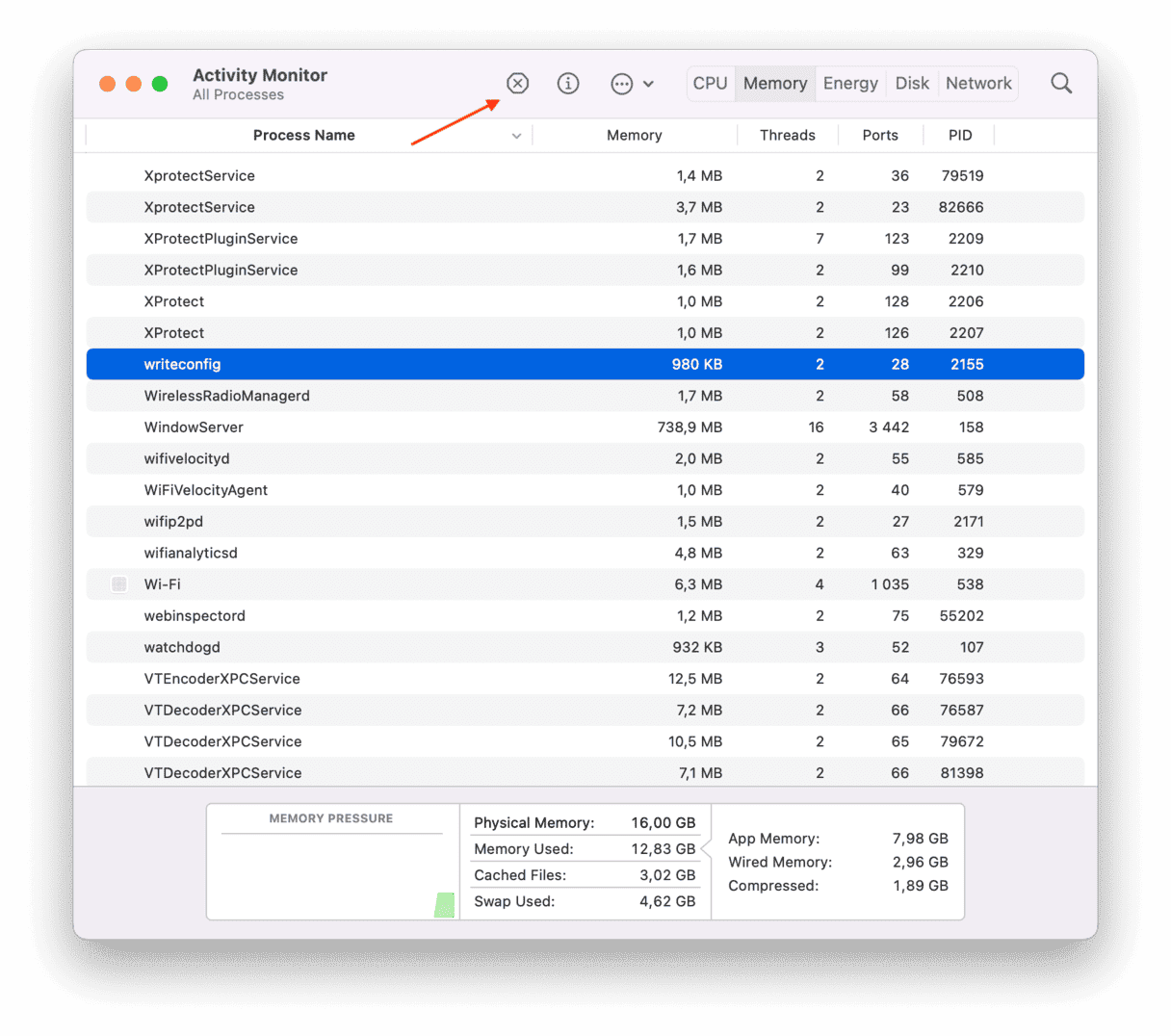This screenshot has width=1171, height=1036.
Task: Select XprotectService row with PID 79519
Action: point(585,176)
